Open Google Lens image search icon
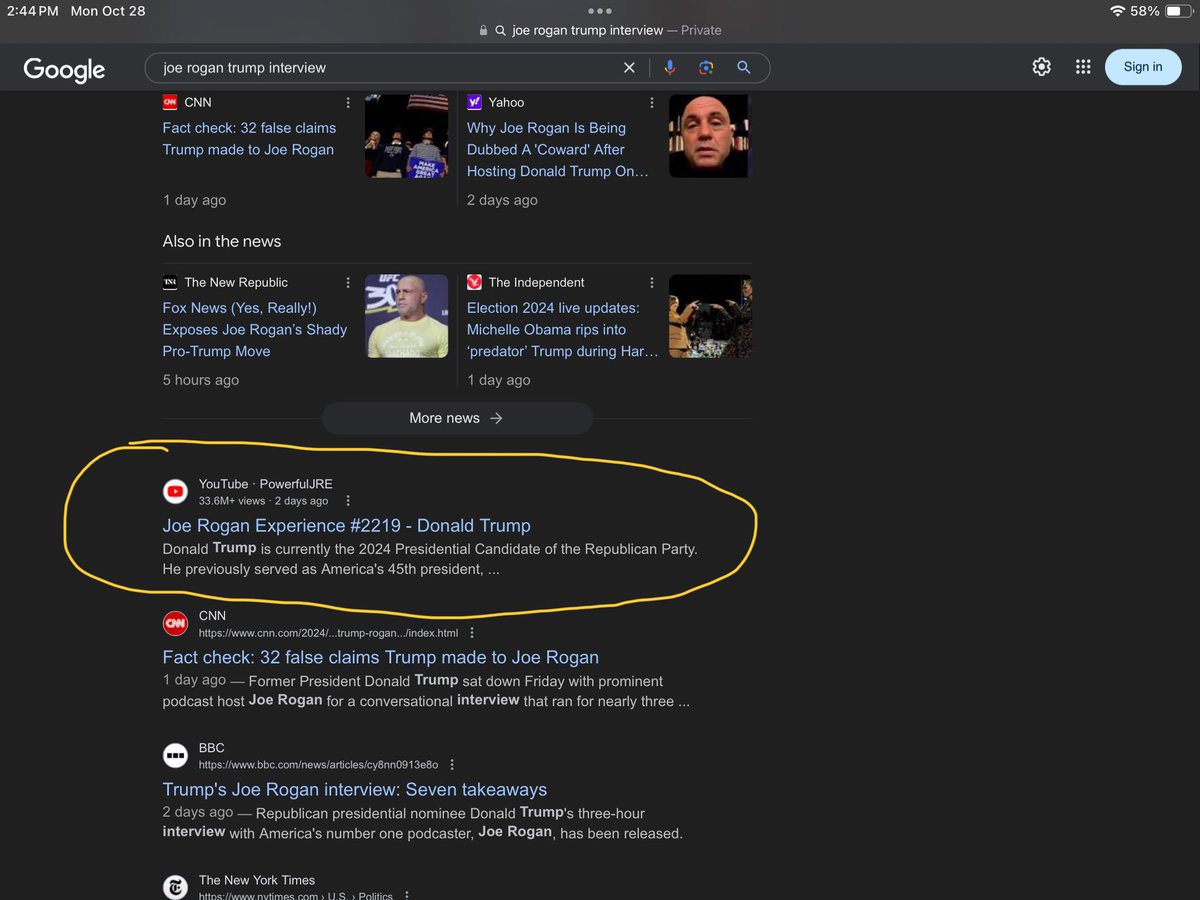Screen dimensions: 1200x900 pos(706,67)
